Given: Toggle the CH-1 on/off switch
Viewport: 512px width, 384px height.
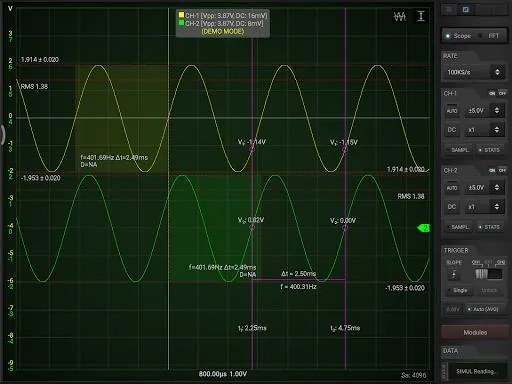Looking at the screenshot, I should pos(497,93).
